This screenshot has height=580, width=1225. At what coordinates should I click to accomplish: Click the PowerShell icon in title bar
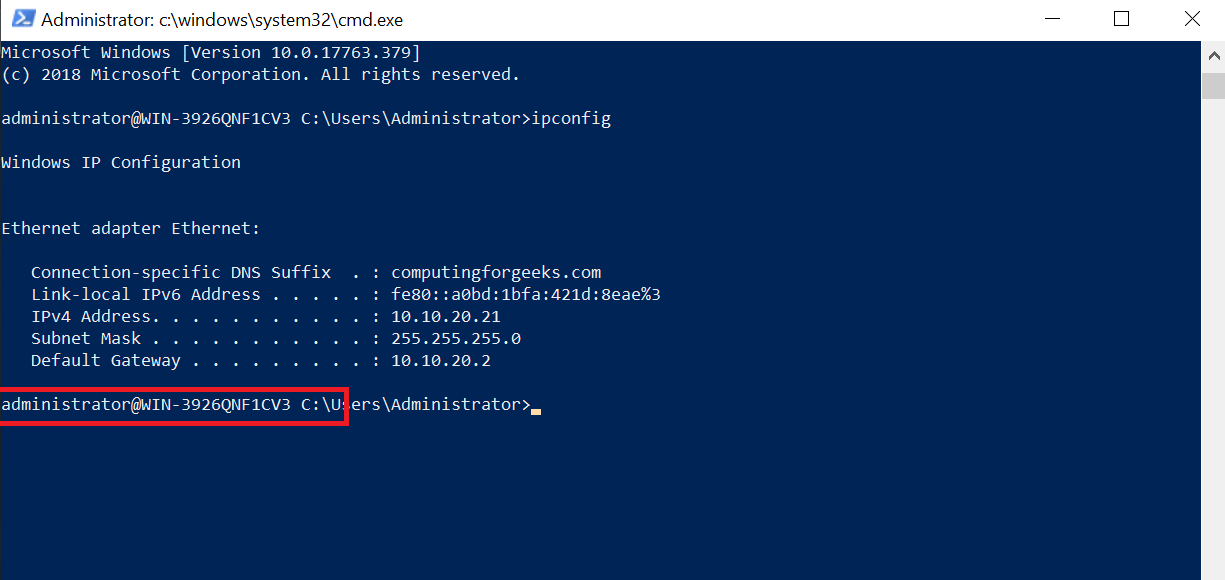(20, 20)
